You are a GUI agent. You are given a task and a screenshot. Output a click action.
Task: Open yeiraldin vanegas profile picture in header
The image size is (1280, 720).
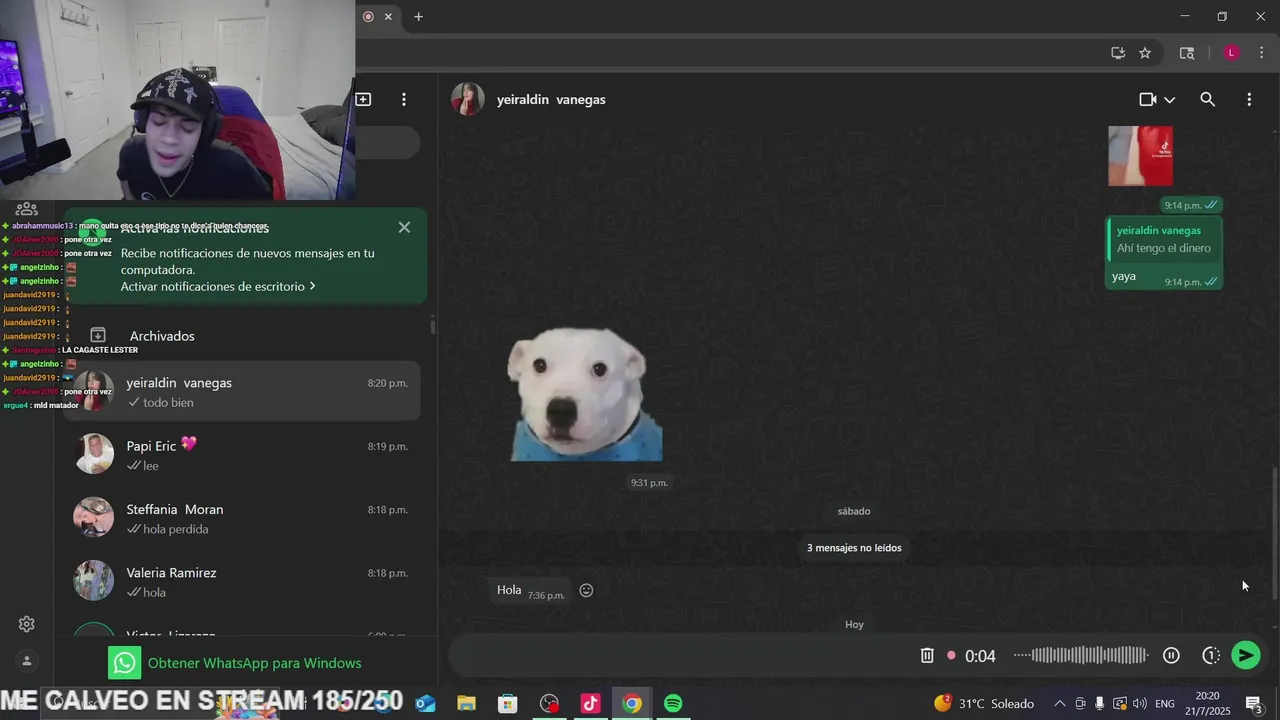point(467,99)
